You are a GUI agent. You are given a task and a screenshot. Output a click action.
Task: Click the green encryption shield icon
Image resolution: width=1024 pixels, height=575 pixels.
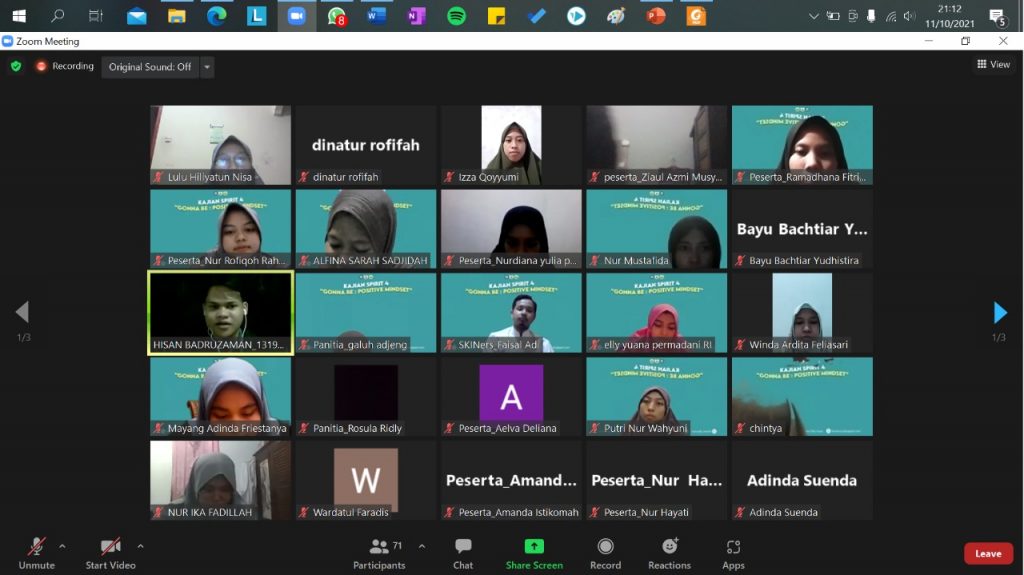pyautogui.click(x=16, y=66)
